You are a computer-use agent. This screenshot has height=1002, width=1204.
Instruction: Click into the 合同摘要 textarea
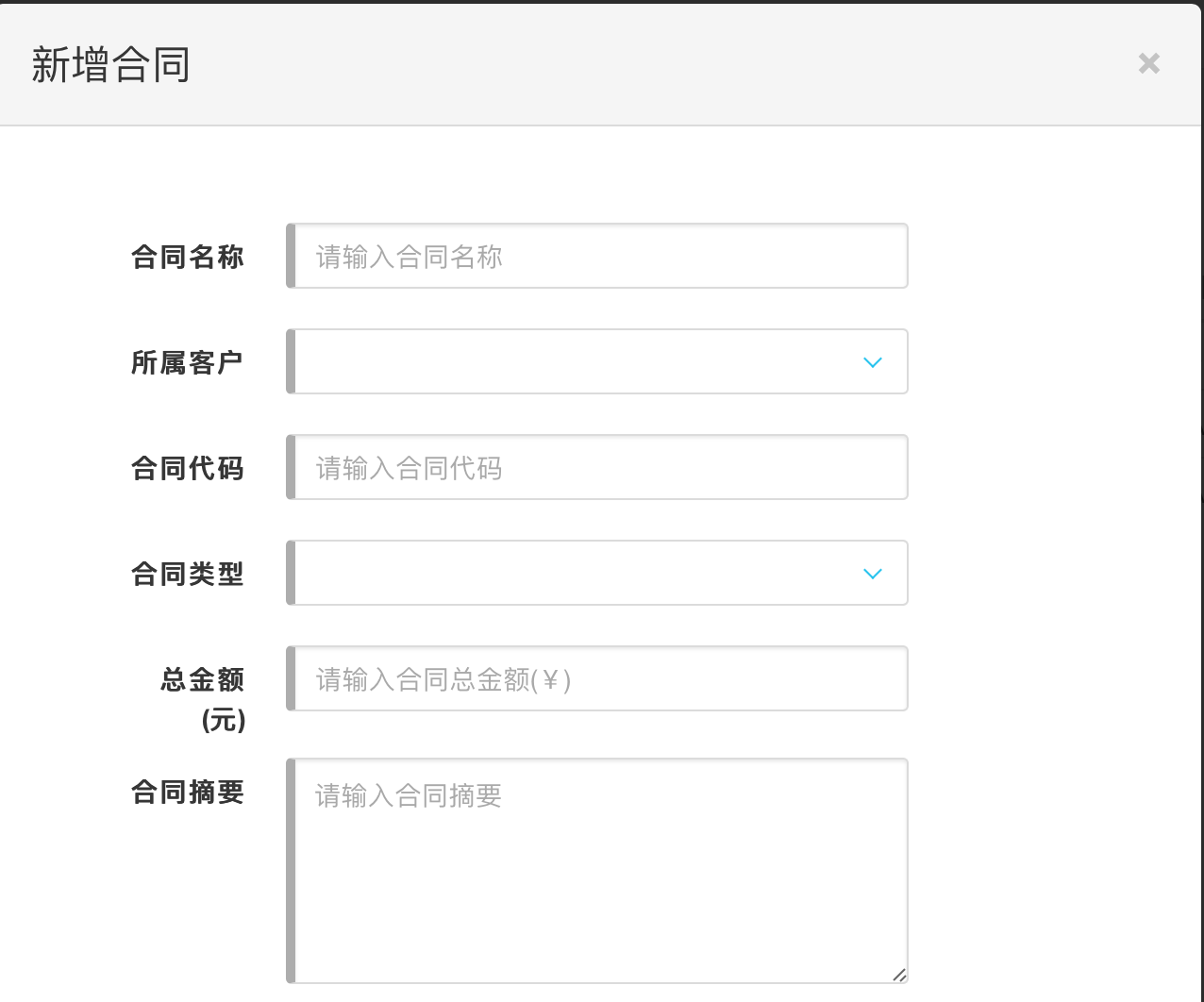(600, 870)
